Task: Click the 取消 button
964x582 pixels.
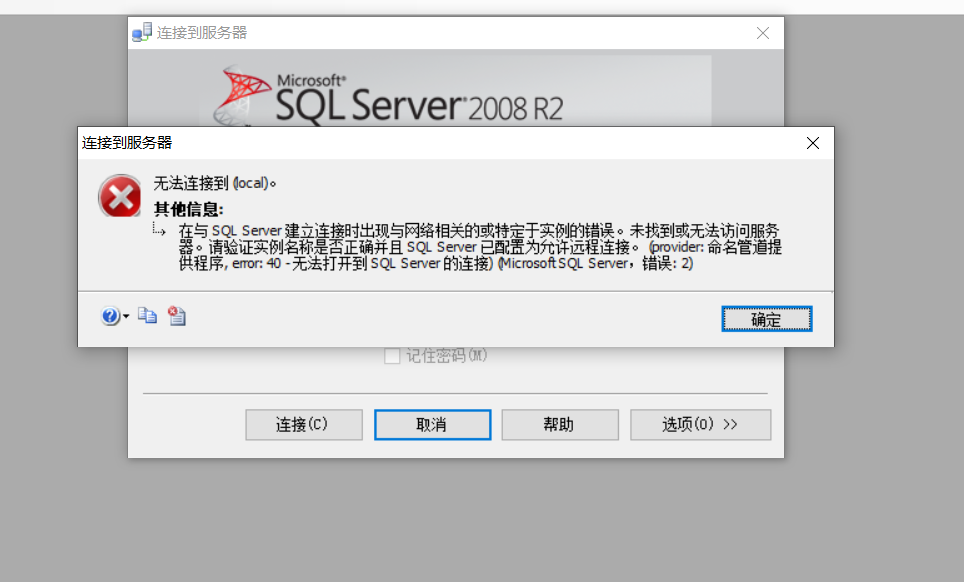Action: coord(433,425)
